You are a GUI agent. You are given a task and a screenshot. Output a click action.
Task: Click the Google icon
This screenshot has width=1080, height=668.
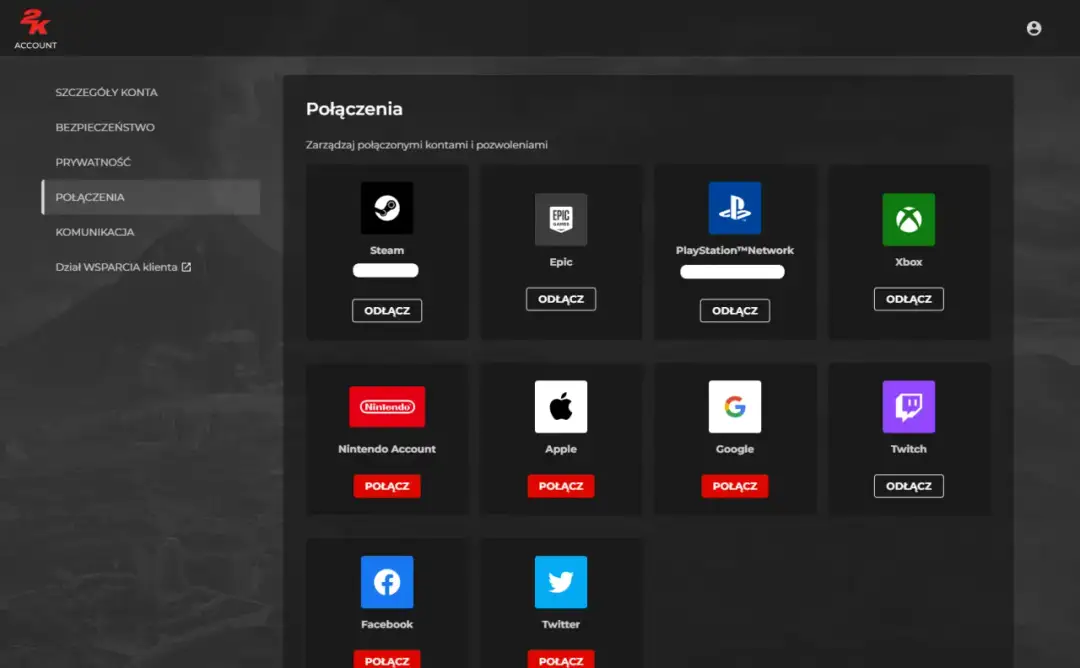pyautogui.click(x=735, y=407)
